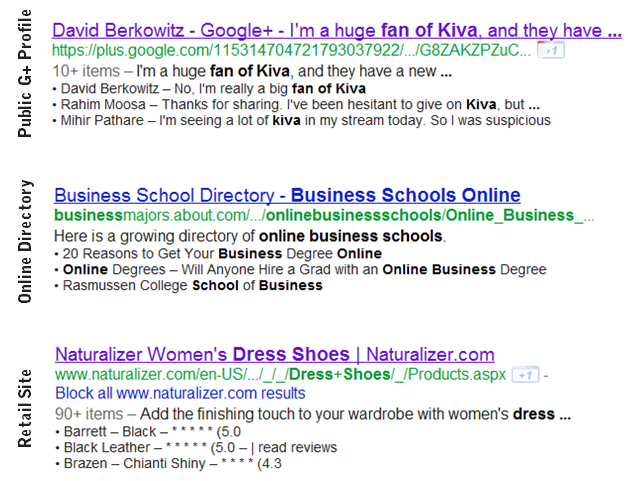Screen dimensions: 628x481
Task: Click the plus.google.com green URL
Action: 292,50
